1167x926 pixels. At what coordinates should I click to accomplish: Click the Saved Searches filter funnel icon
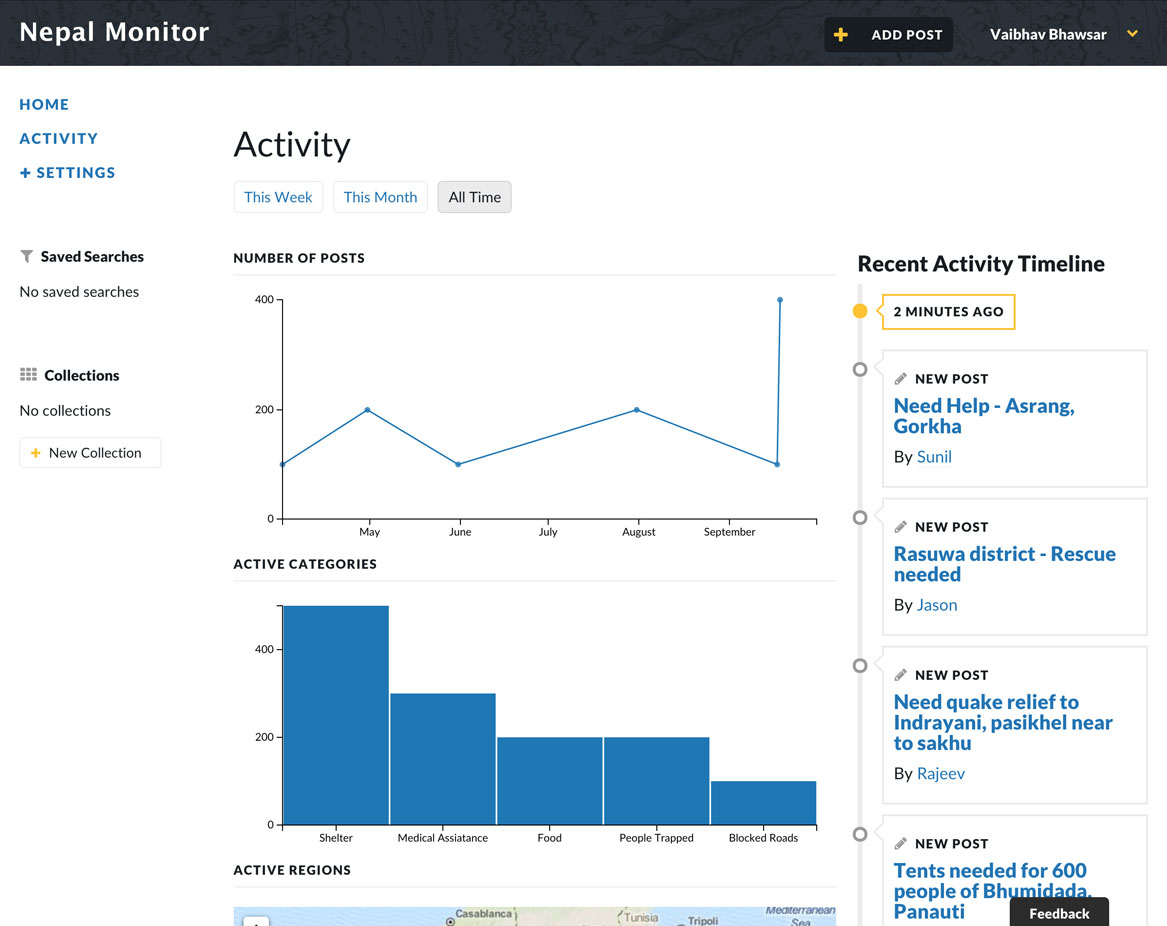27,256
